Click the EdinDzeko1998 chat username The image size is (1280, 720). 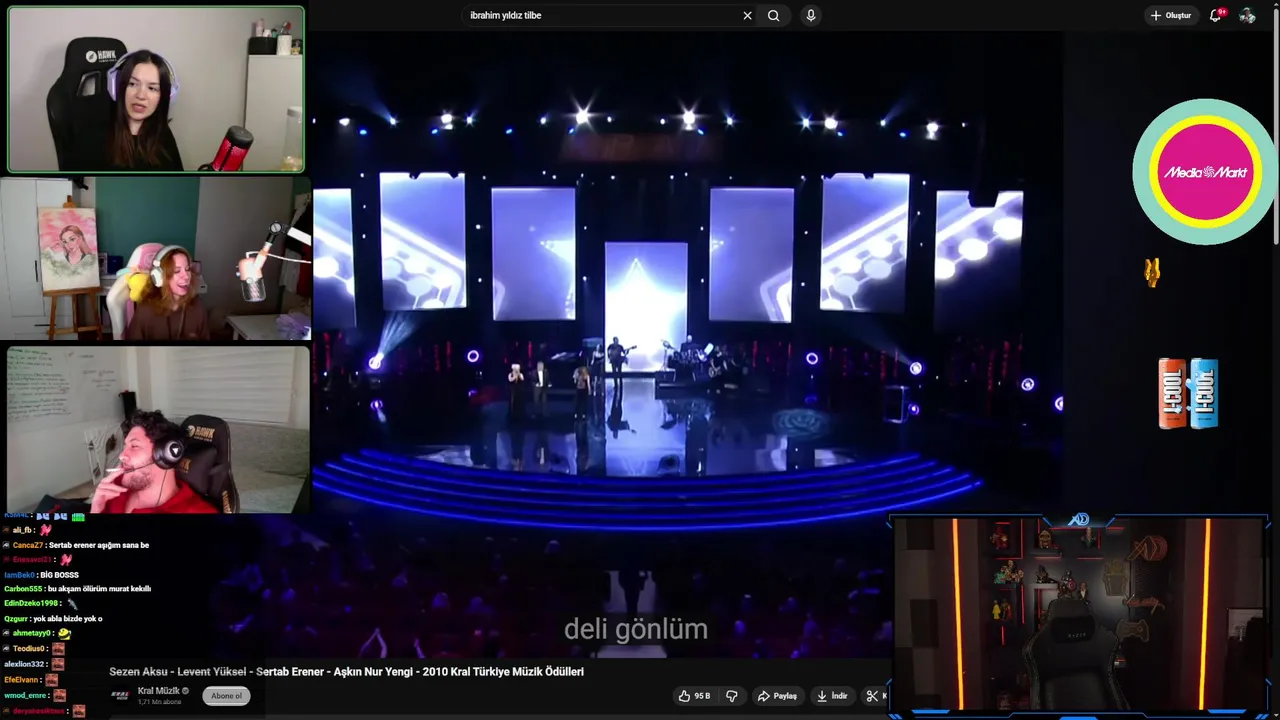pos(31,603)
